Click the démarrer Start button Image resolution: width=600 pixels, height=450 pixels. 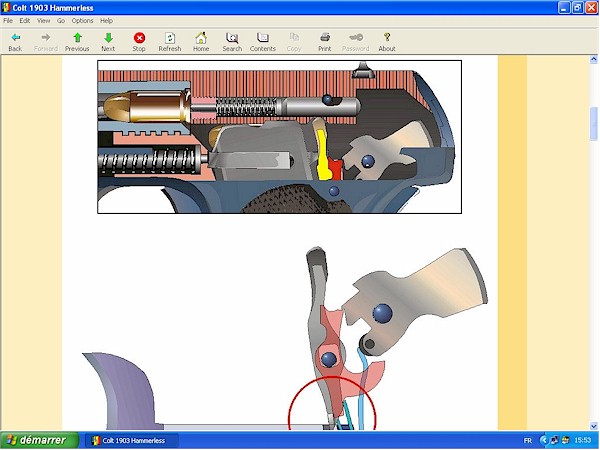pos(39,440)
